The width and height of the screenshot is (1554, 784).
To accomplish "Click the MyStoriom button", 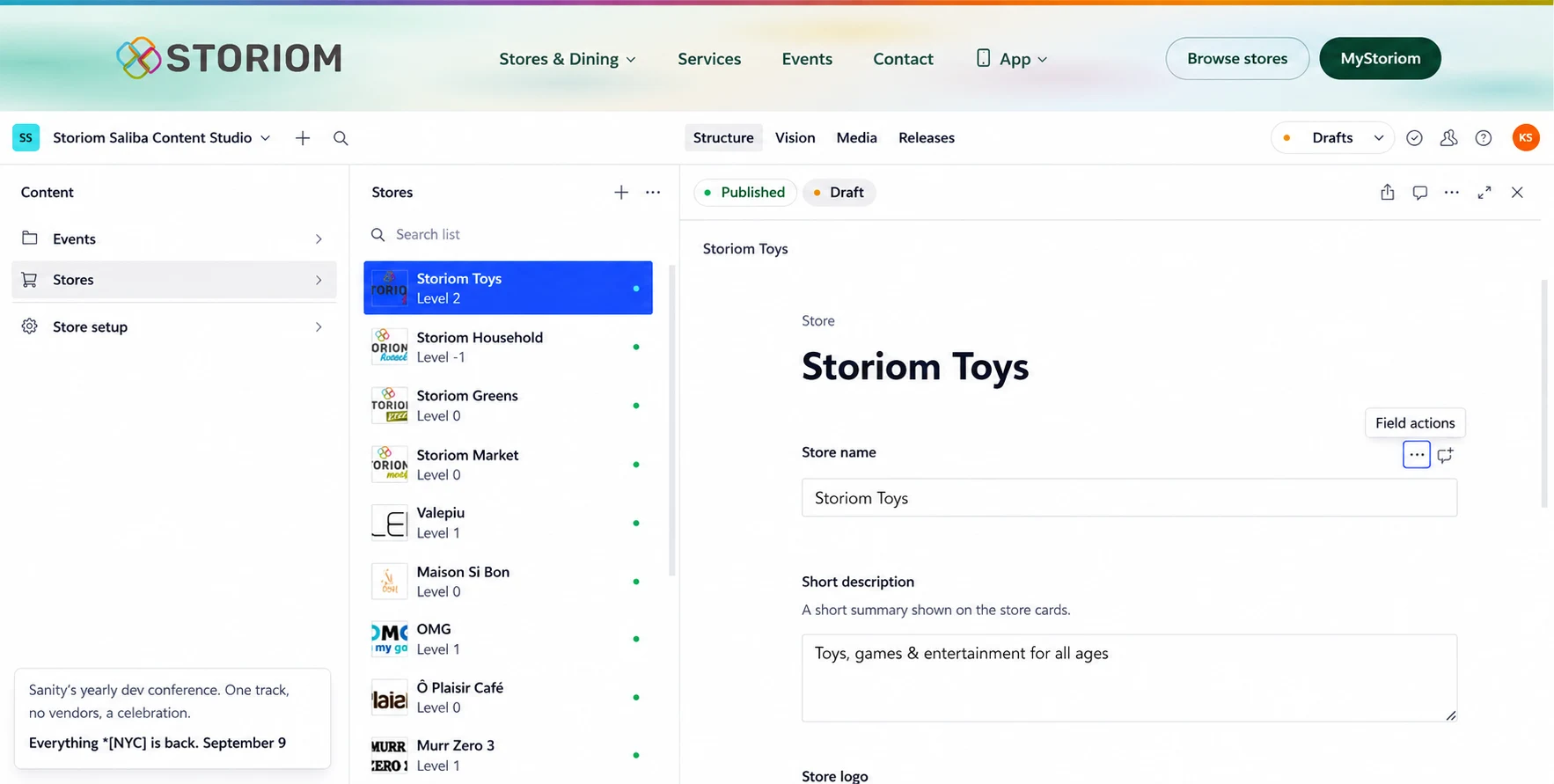I will tap(1380, 58).
